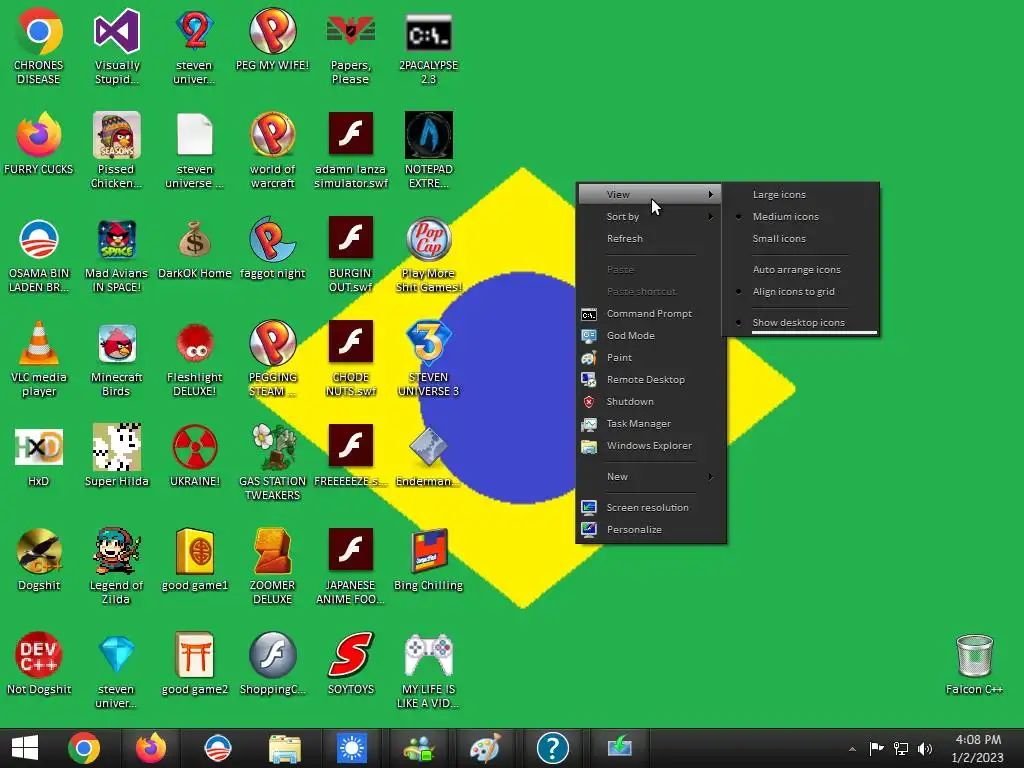Image resolution: width=1024 pixels, height=768 pixels.
Task: Choose Personalize menu entry
Action: tap(650, 530)
